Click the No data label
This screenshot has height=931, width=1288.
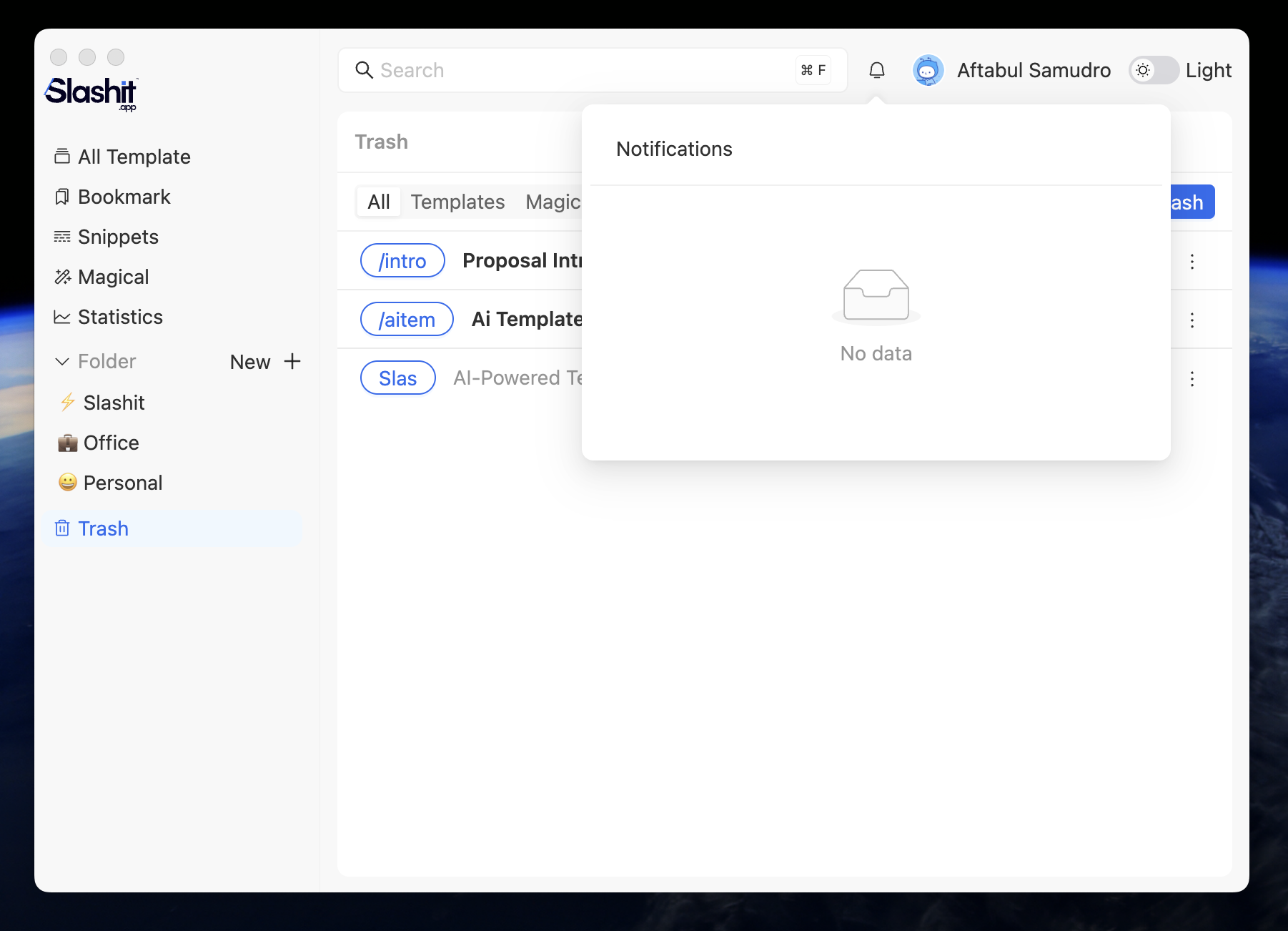tap(876, 353)
